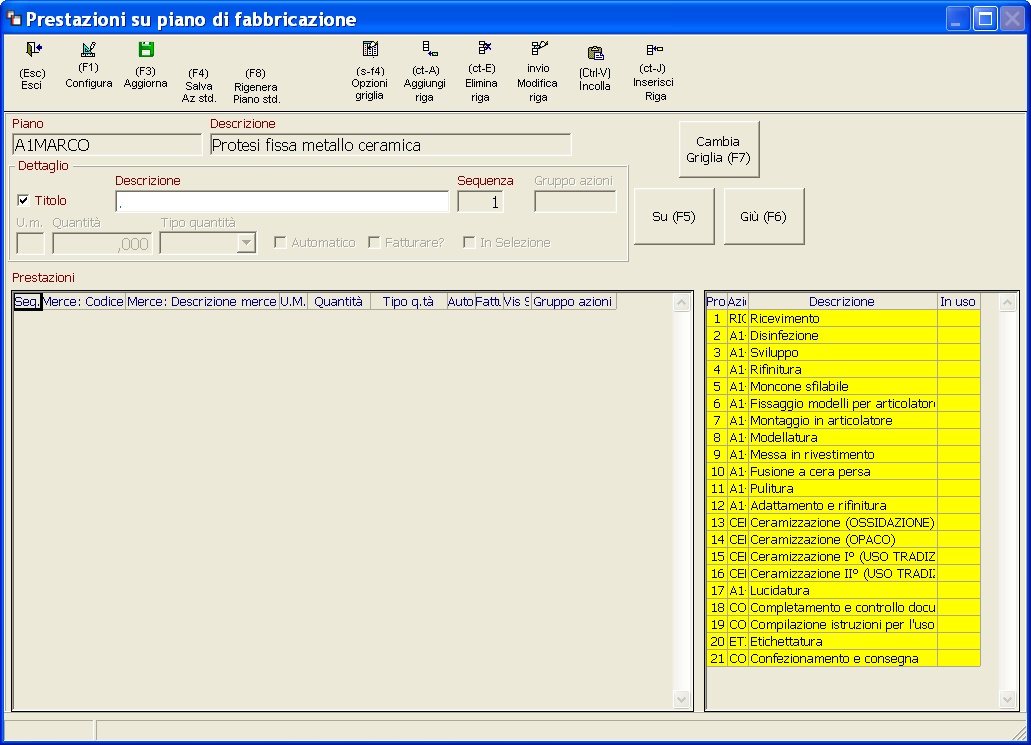1031x745 pixels.
Task: Select the Ricevimento row
Action: point(843,319)
